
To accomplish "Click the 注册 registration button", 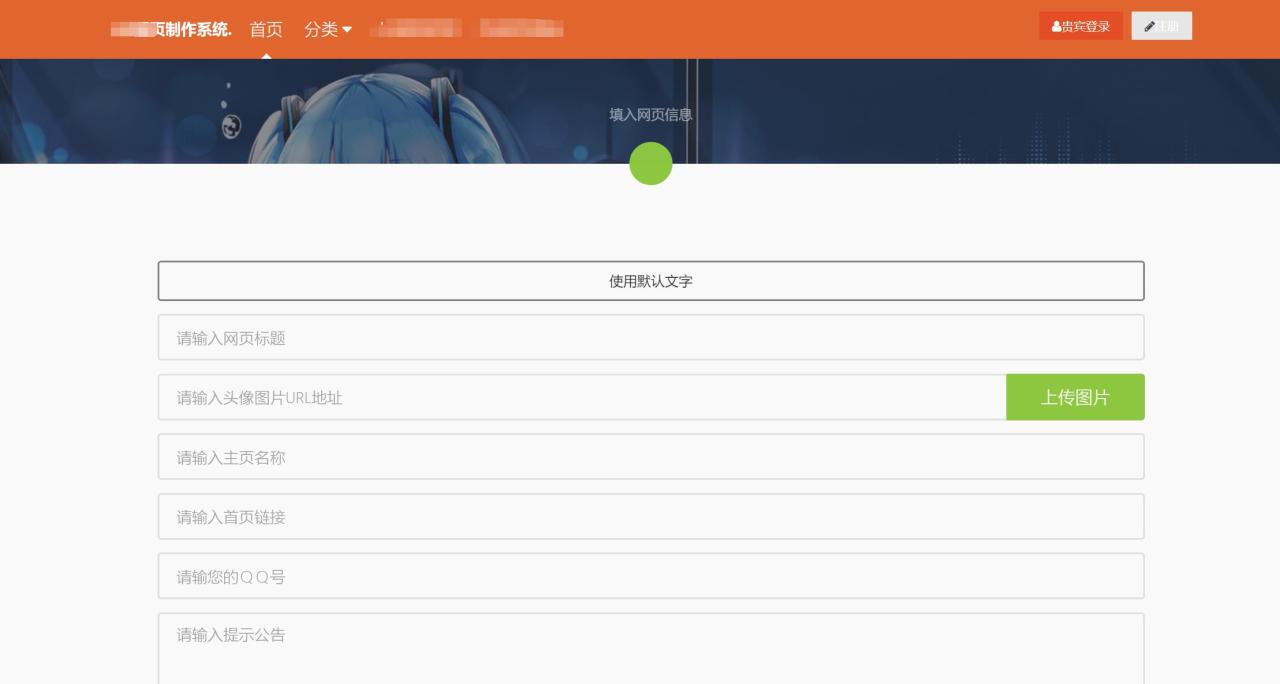I will pos(1161,25).
